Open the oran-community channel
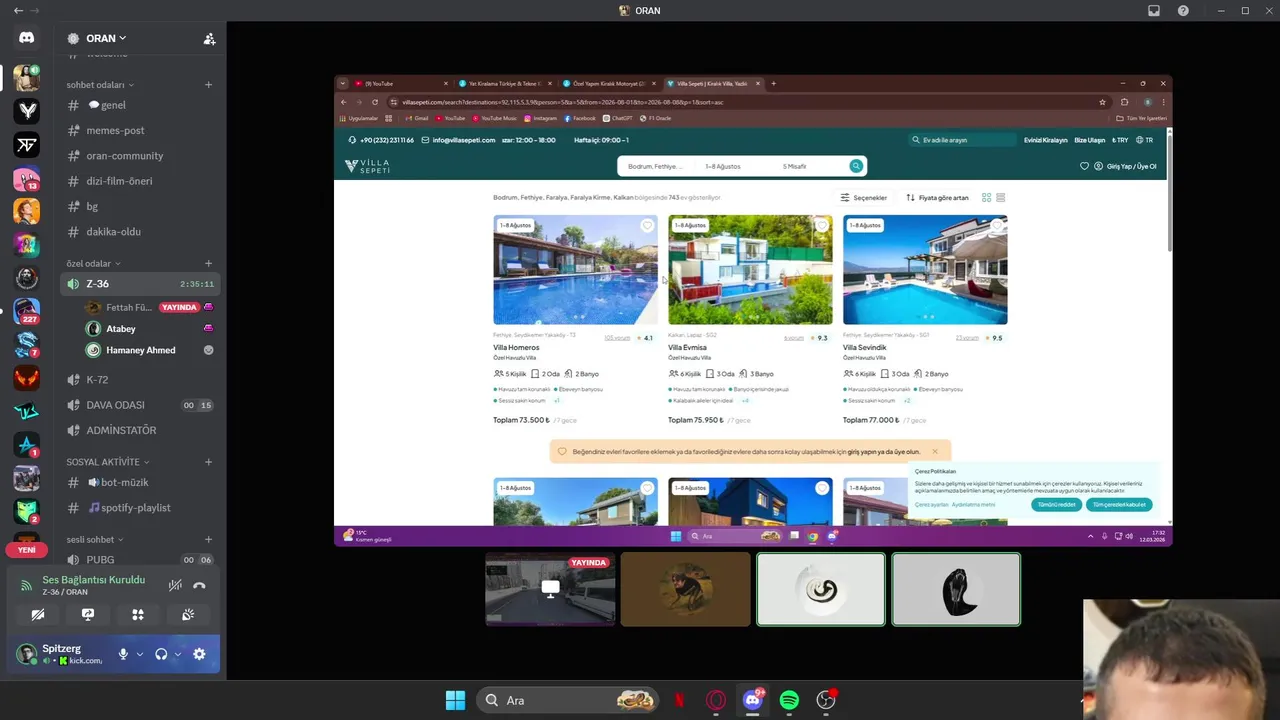 point(139,156)
